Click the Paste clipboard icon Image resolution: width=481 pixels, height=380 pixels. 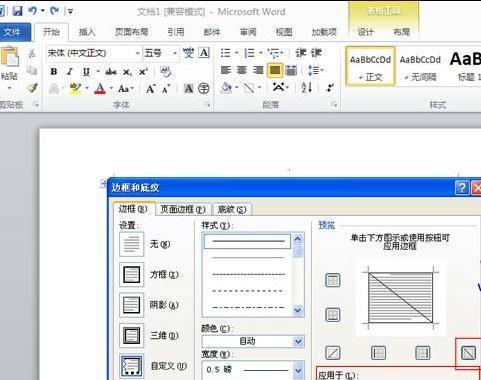click(10, 57)
